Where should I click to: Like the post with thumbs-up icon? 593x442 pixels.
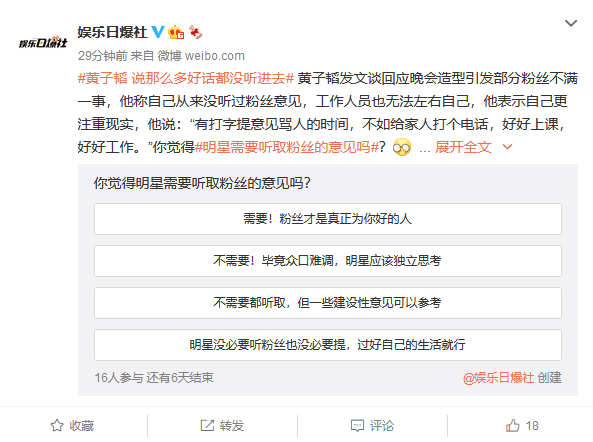[x=512, y=425]
